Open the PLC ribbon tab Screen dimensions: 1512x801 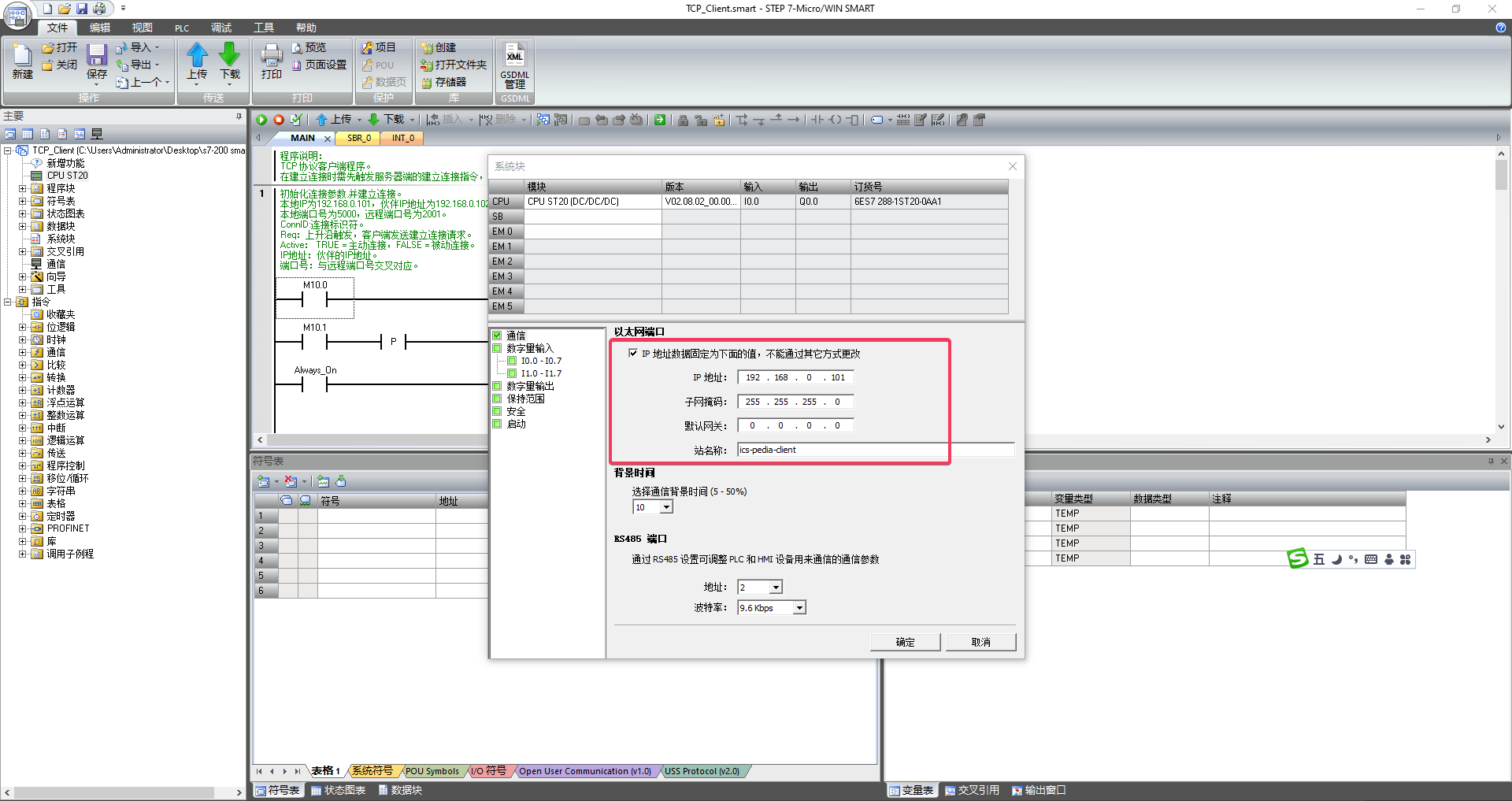pyautogui.click(x=182, y=28)
